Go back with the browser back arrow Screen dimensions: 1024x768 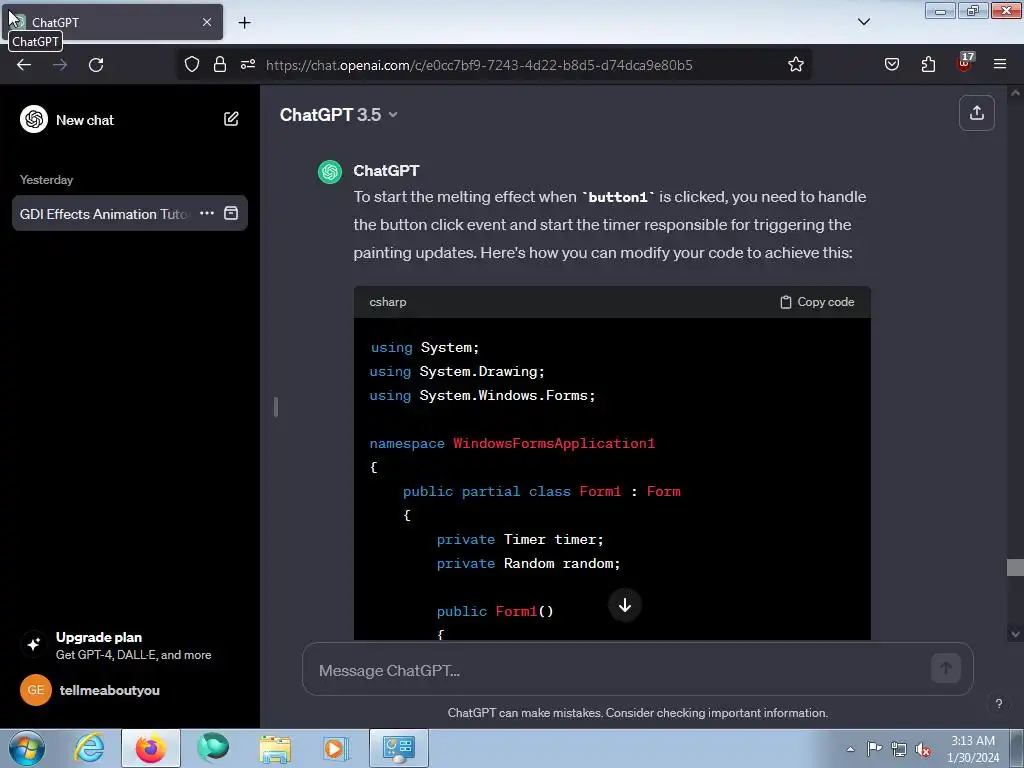24,65
